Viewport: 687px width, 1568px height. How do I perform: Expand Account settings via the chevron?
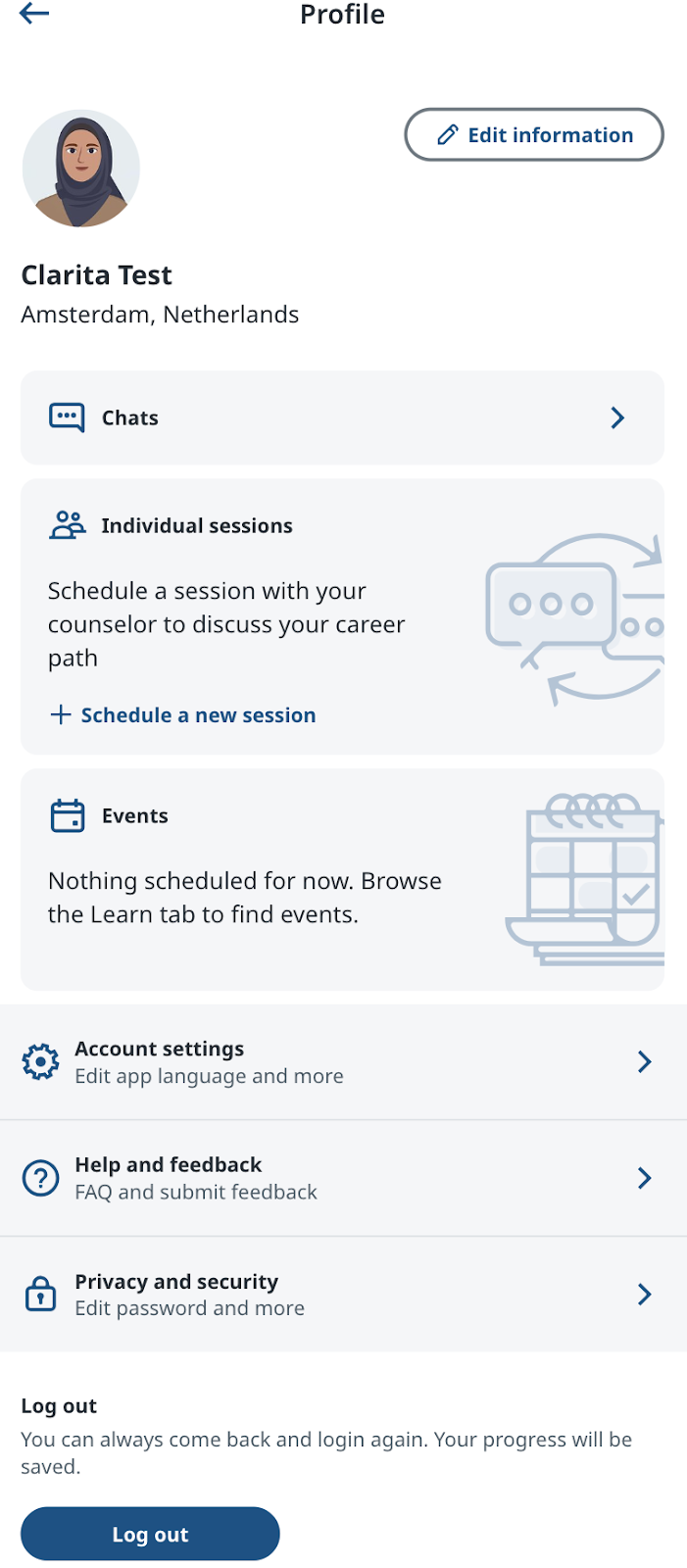point(644,1062)
